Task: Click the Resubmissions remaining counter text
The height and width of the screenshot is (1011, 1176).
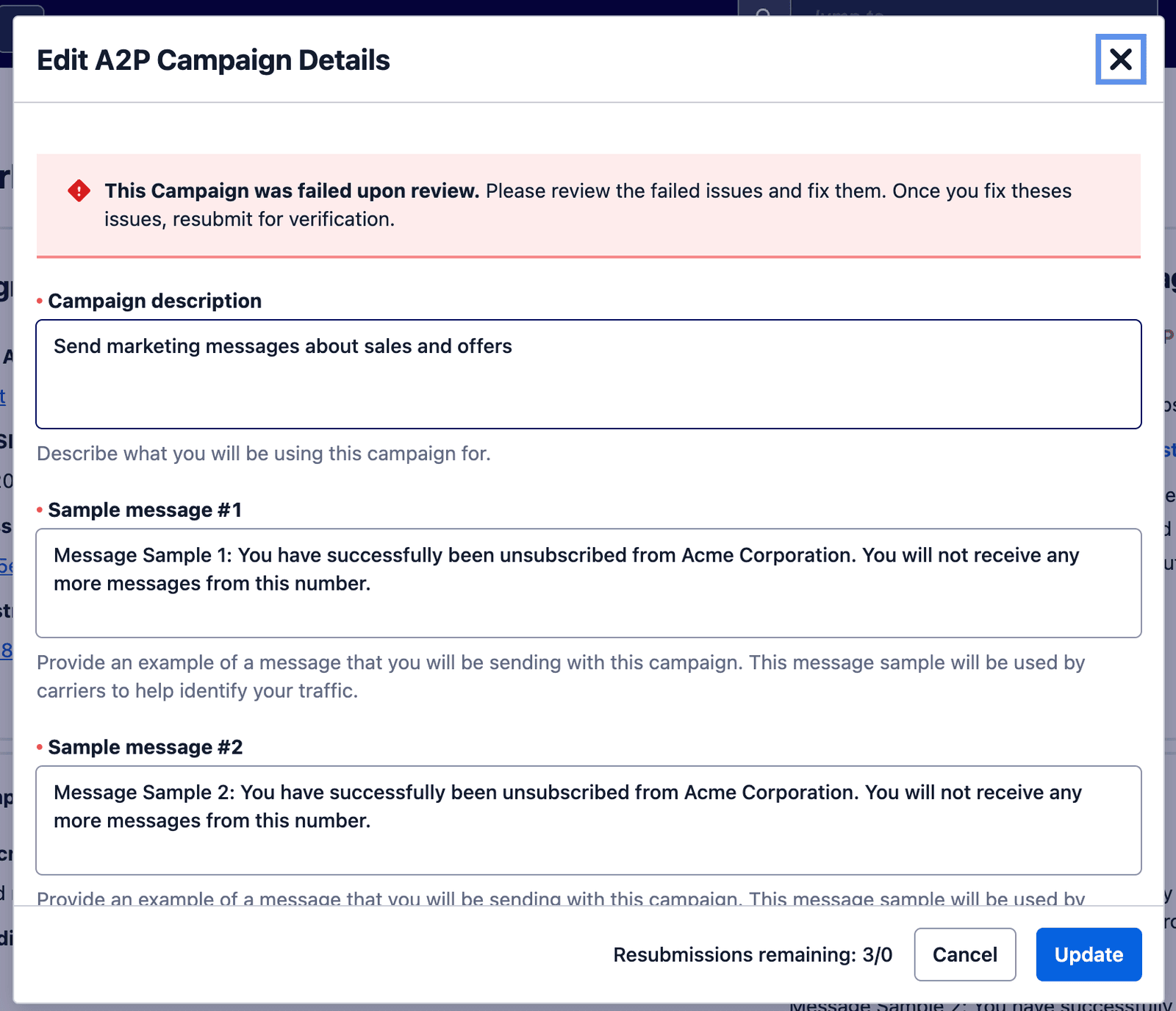Action: [x=753, y=954]
